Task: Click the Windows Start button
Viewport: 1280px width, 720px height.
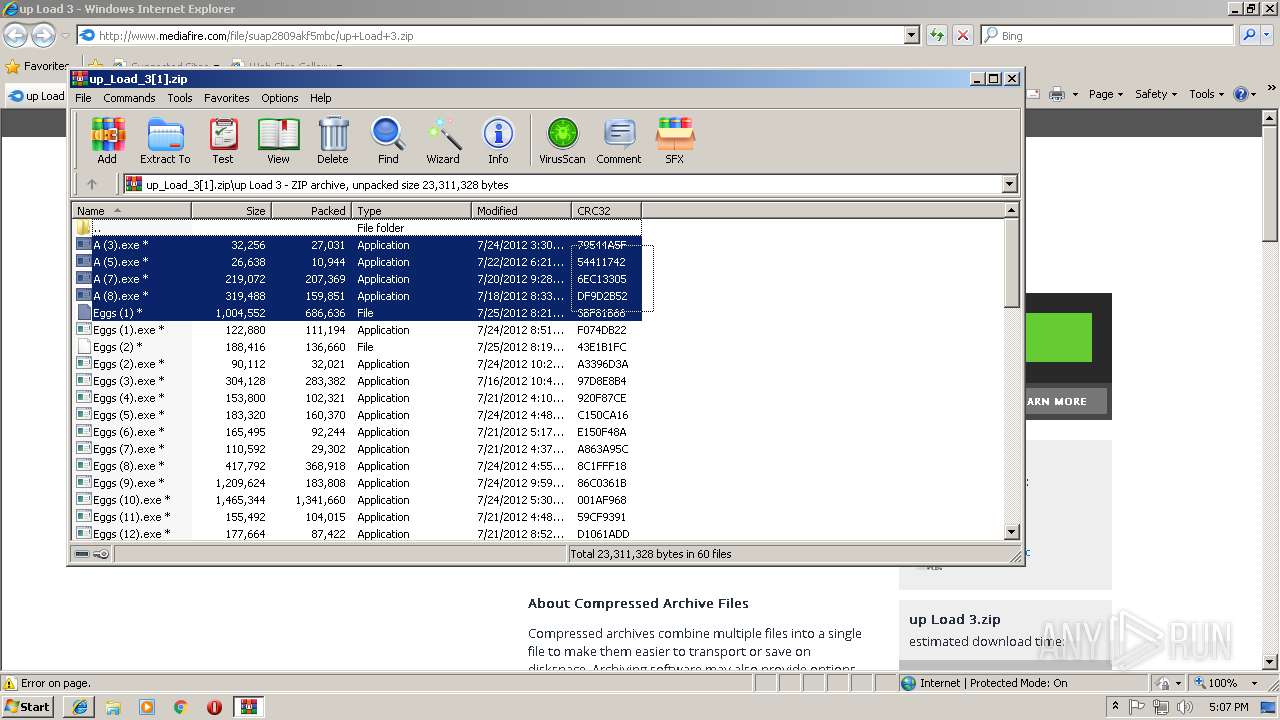Action: coord(29,707)
